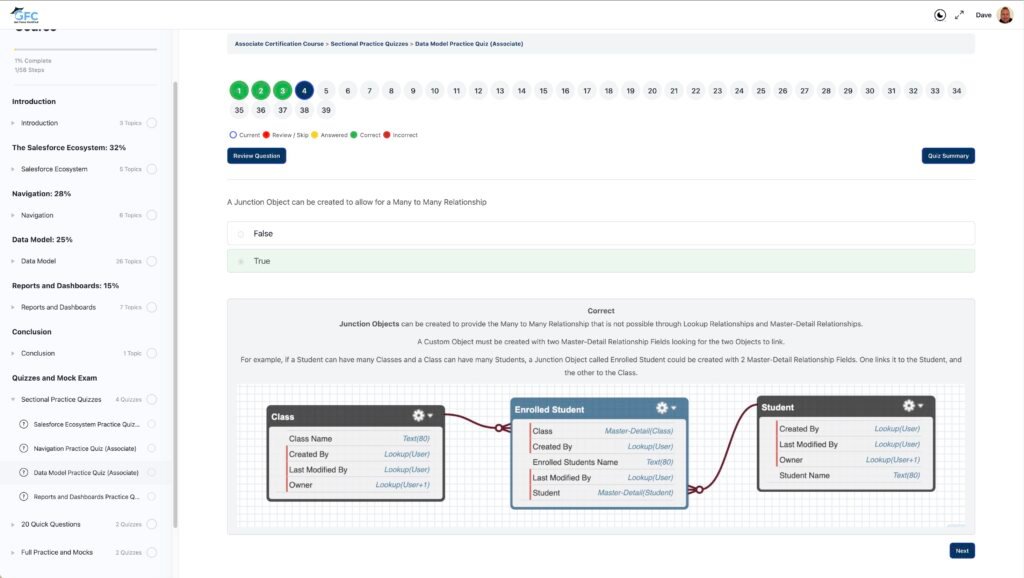
Task: Click the course progress bar
Action: click(x=86, y=49)
